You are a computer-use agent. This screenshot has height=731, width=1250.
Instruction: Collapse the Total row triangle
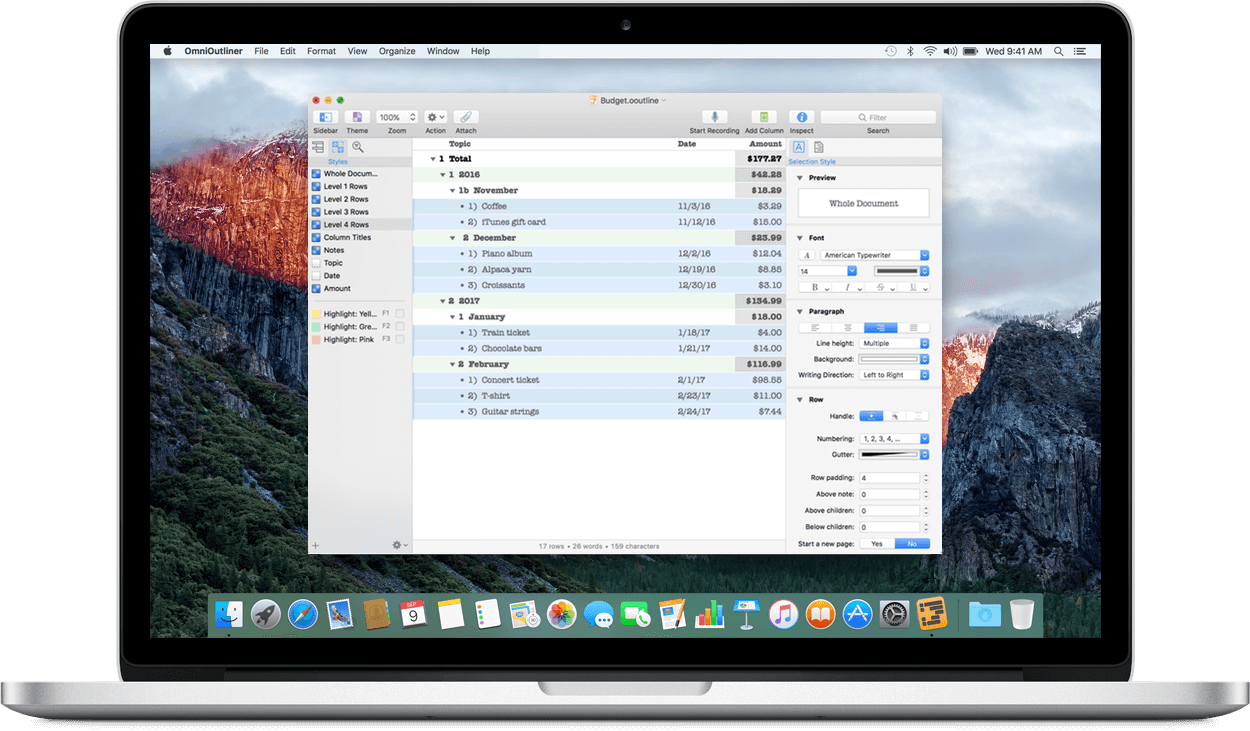coord(433,159)
